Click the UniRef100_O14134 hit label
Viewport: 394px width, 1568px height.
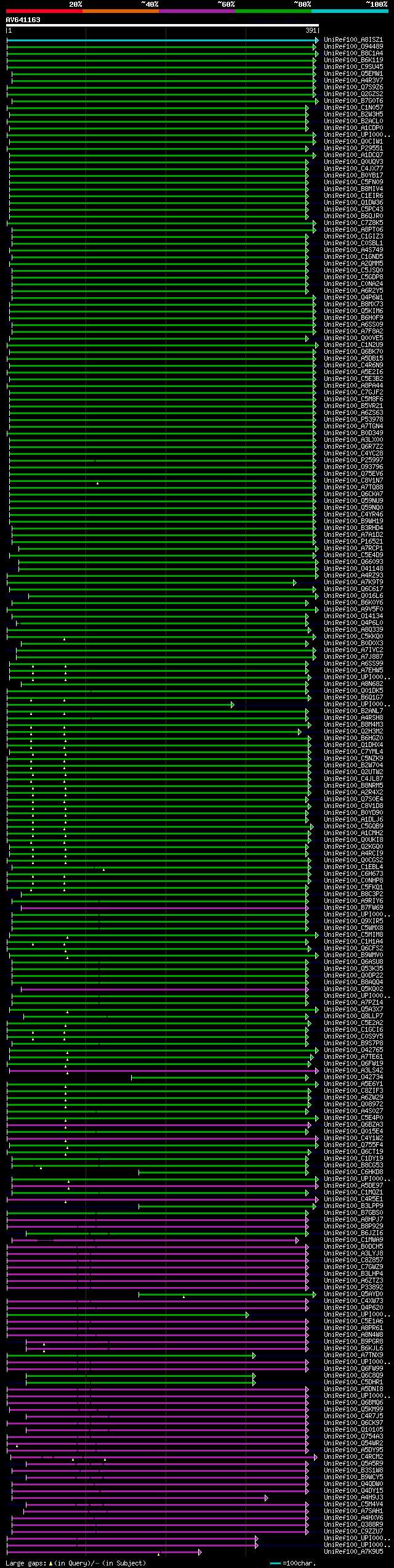(353, 616)
